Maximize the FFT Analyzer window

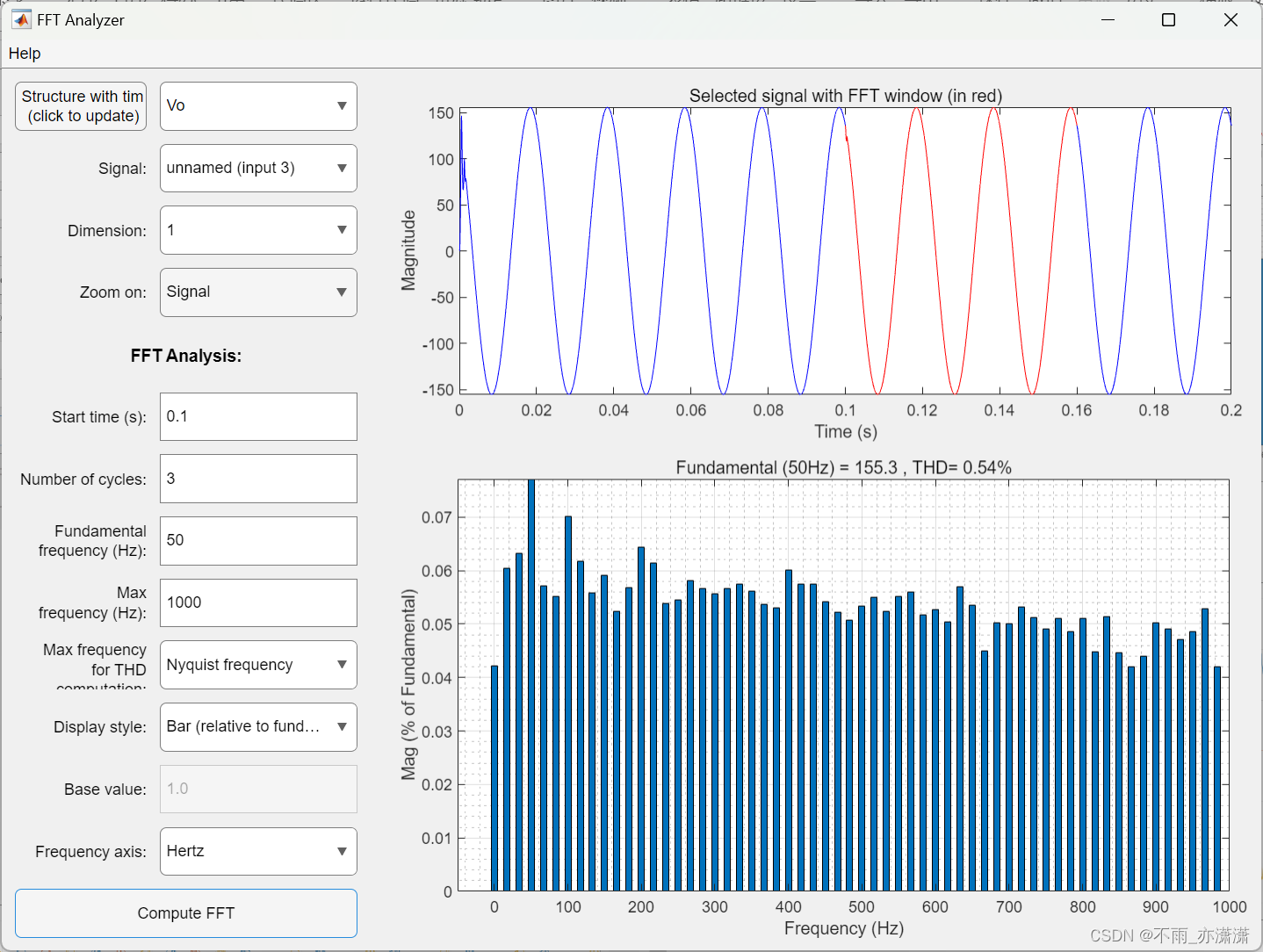click(x=1168, y=19)
